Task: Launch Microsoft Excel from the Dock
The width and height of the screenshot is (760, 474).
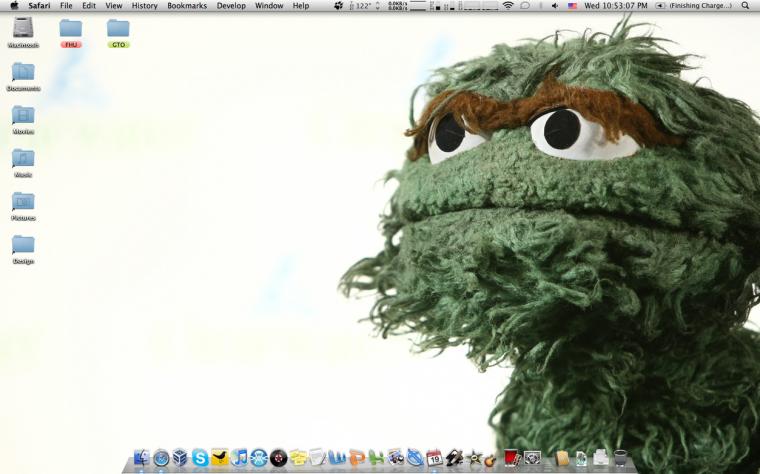Action: [376, 457]
